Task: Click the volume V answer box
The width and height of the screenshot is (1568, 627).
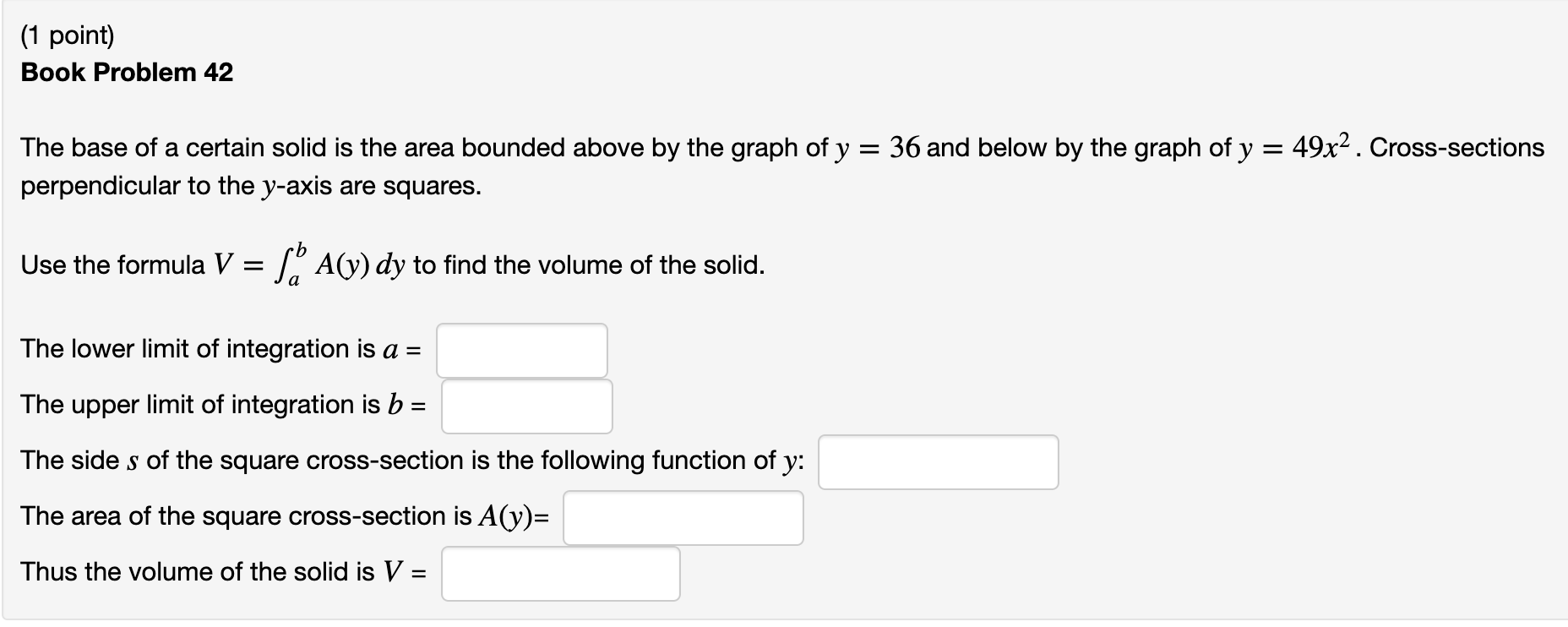Action: pos(560,575)
